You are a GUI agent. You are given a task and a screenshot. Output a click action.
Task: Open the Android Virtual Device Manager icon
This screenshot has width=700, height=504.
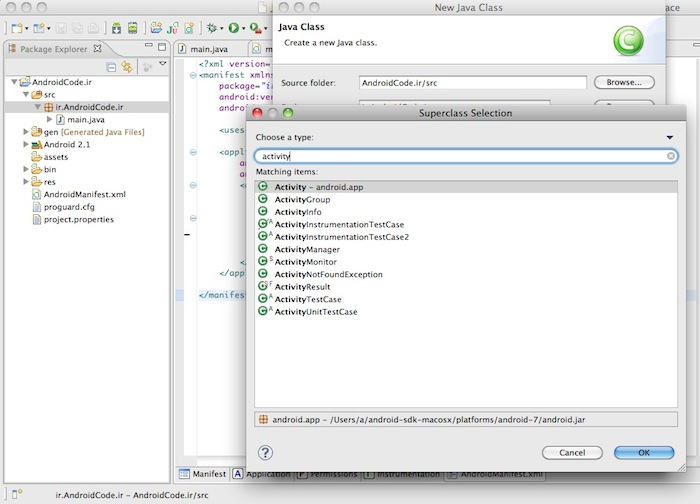[x=133, y=28]
